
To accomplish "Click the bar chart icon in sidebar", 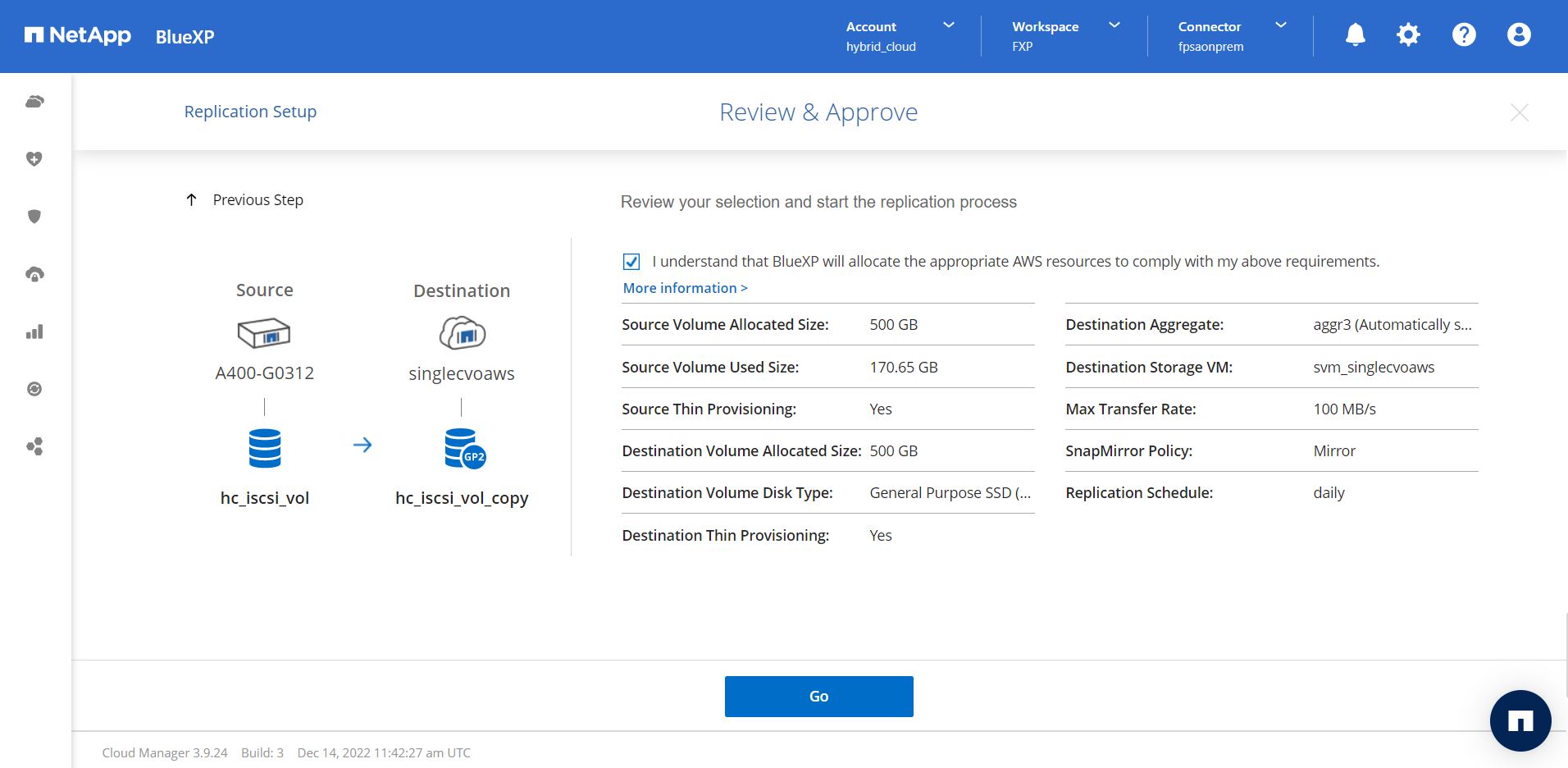I will (34, 331).
